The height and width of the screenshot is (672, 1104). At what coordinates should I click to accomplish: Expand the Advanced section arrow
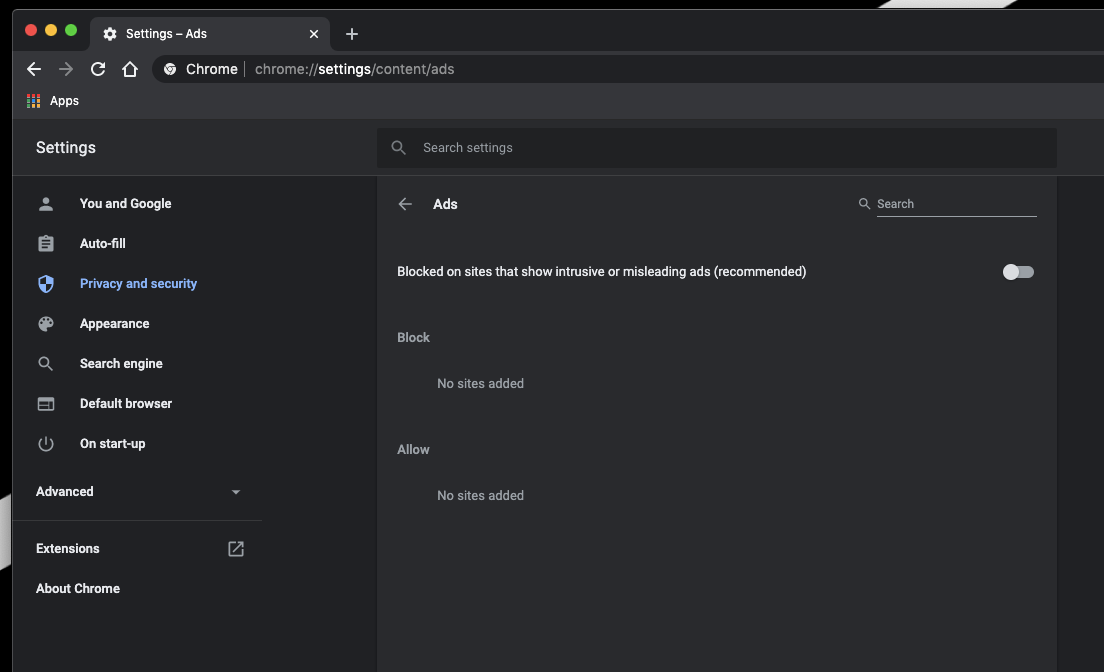pos(236,492)
